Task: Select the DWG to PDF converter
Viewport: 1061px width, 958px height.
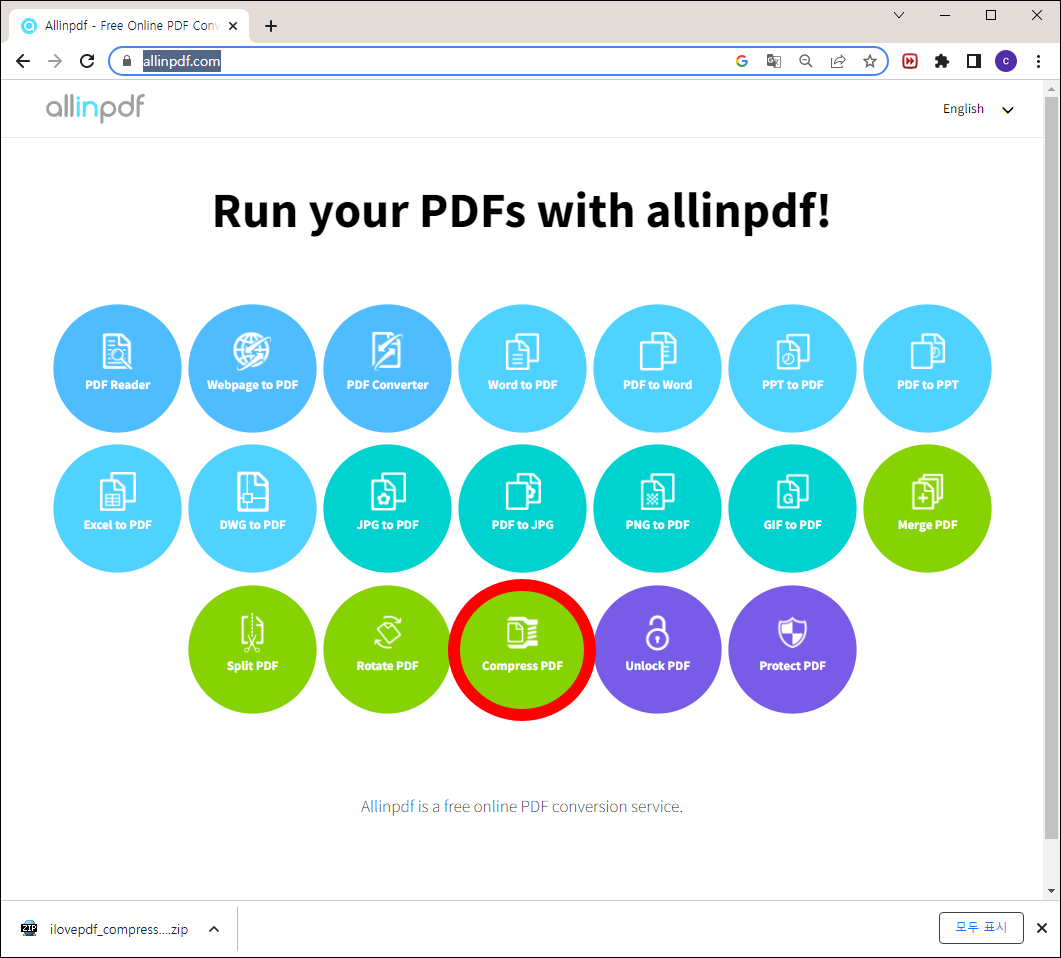Action: 252,508
